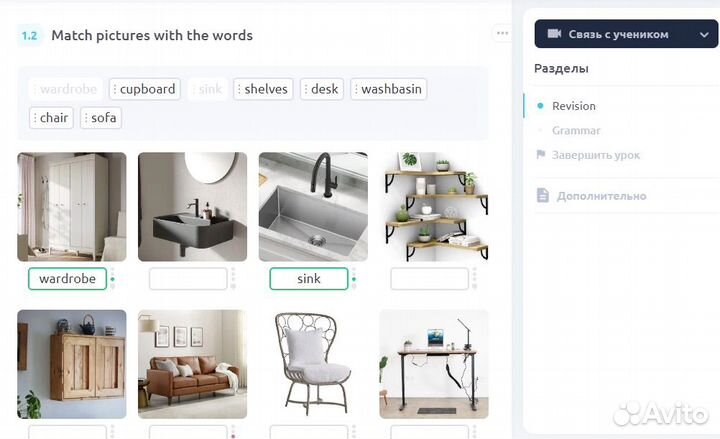
Task: Click Завершить урок link
Action: point(596,155)
